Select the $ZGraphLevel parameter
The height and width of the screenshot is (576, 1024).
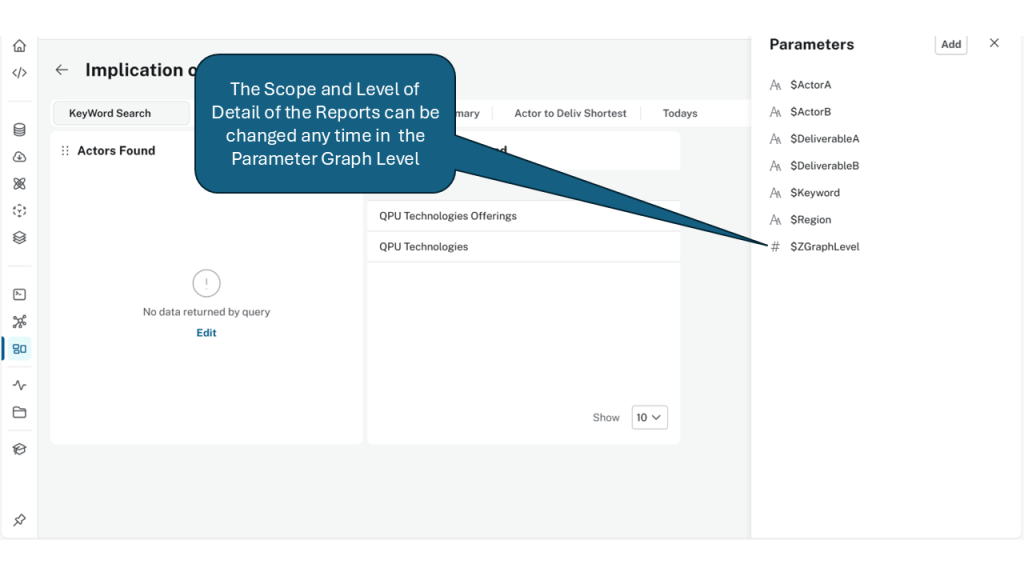pyautogui.click(x=824, y=247)
